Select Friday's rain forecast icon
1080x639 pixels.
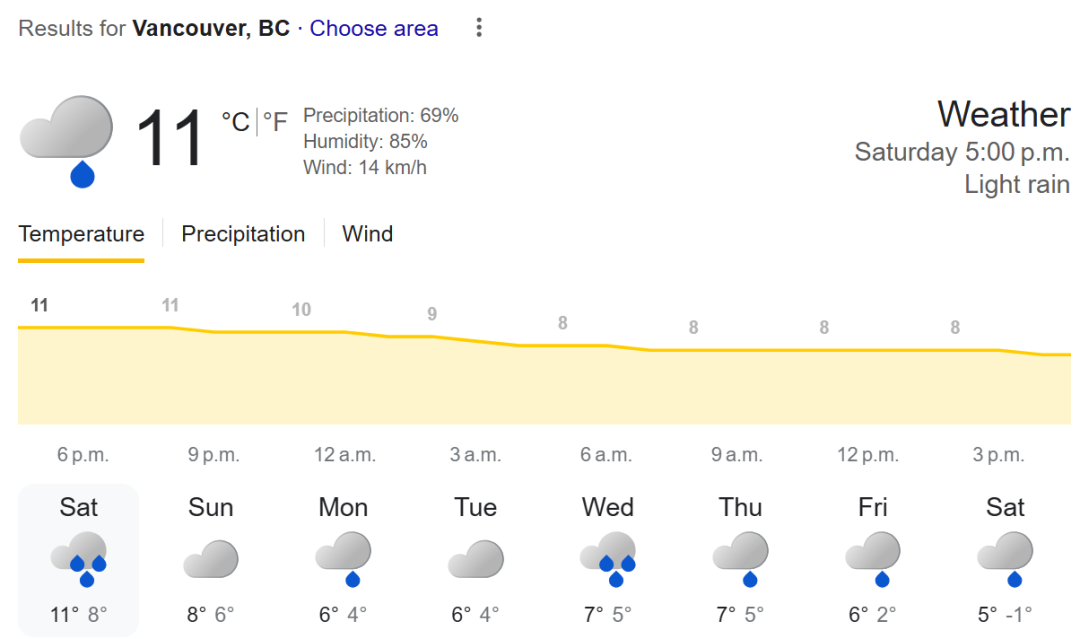873,558
